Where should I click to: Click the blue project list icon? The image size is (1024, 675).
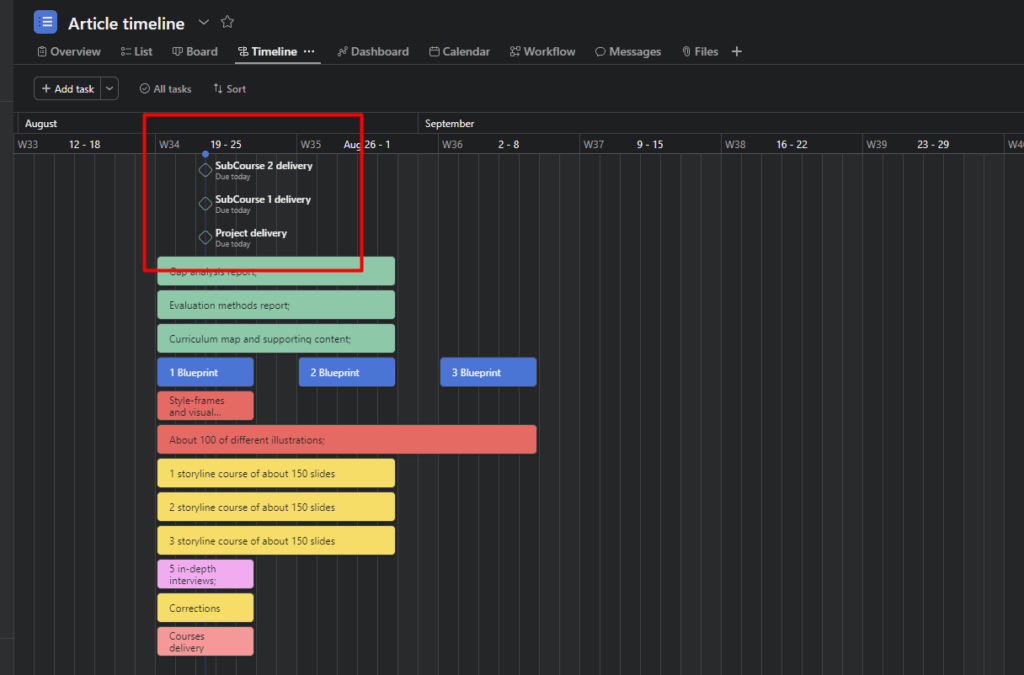tap(45, 22)
